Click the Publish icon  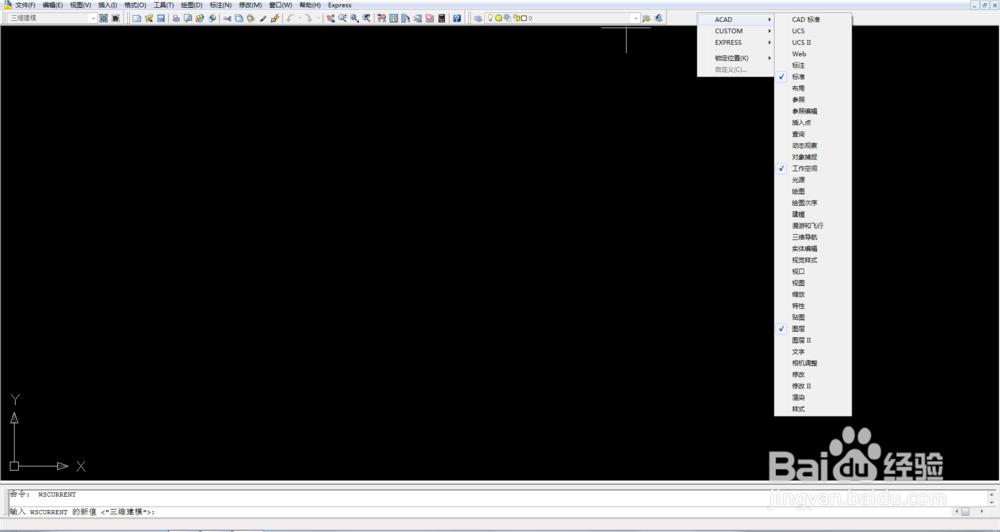200,18
